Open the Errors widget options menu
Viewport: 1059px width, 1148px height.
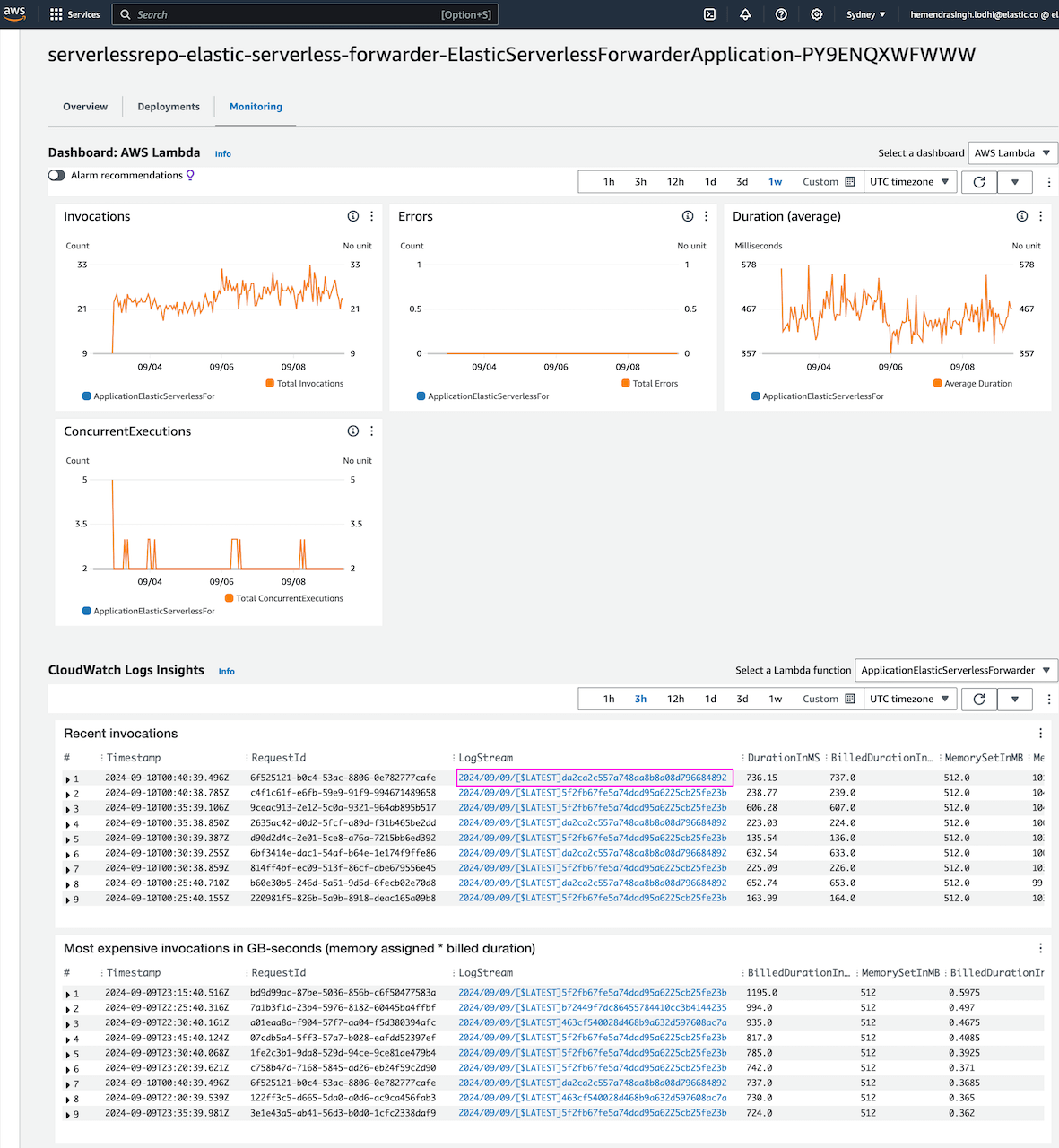click(706, 216)
